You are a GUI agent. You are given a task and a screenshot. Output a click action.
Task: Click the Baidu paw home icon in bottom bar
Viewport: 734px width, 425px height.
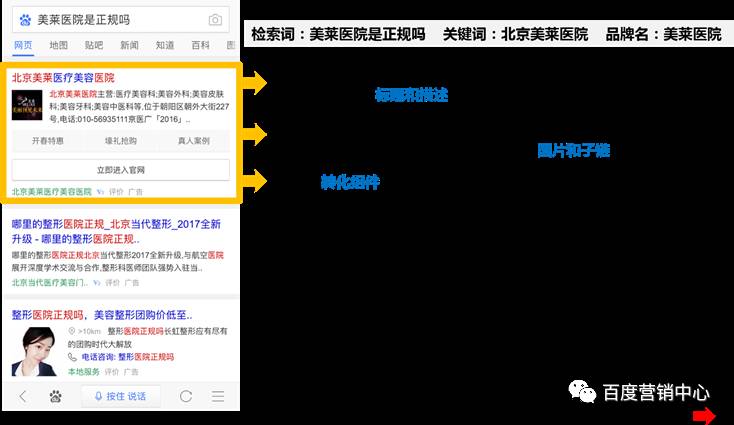[x=56, y=397]
